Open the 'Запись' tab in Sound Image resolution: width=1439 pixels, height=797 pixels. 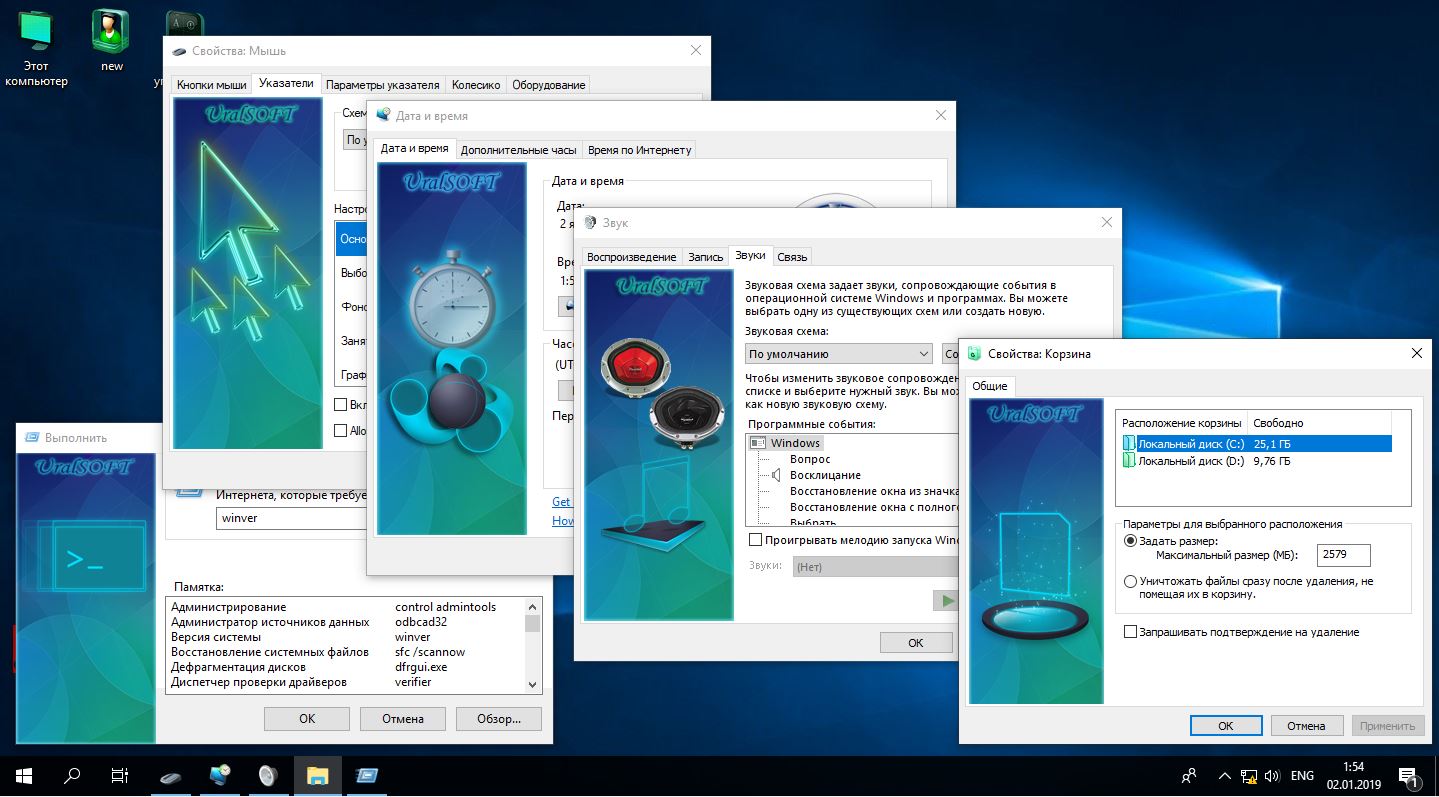click(x=705, y=257)
